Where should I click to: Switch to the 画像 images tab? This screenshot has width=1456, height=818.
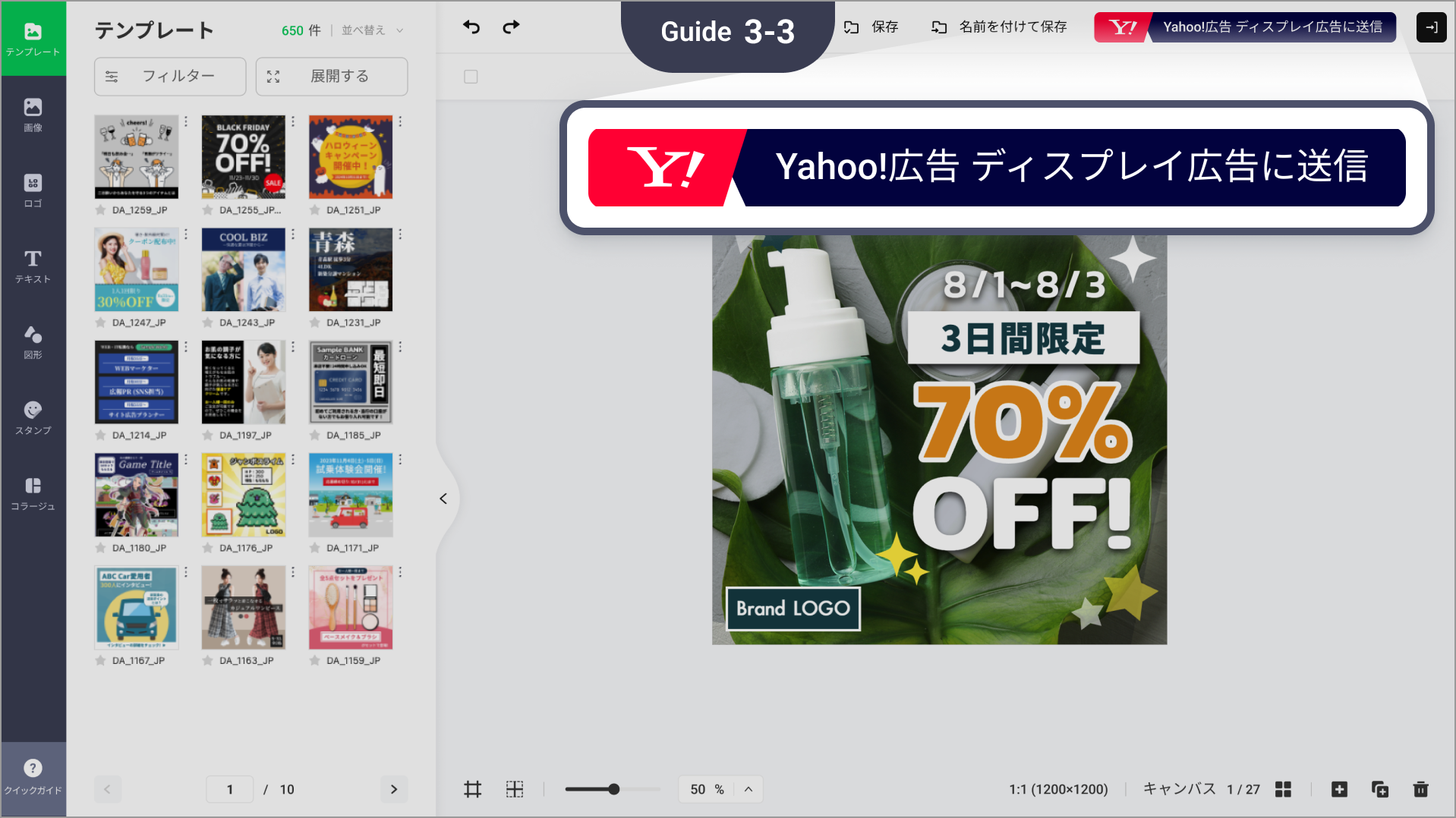point(33,115)
